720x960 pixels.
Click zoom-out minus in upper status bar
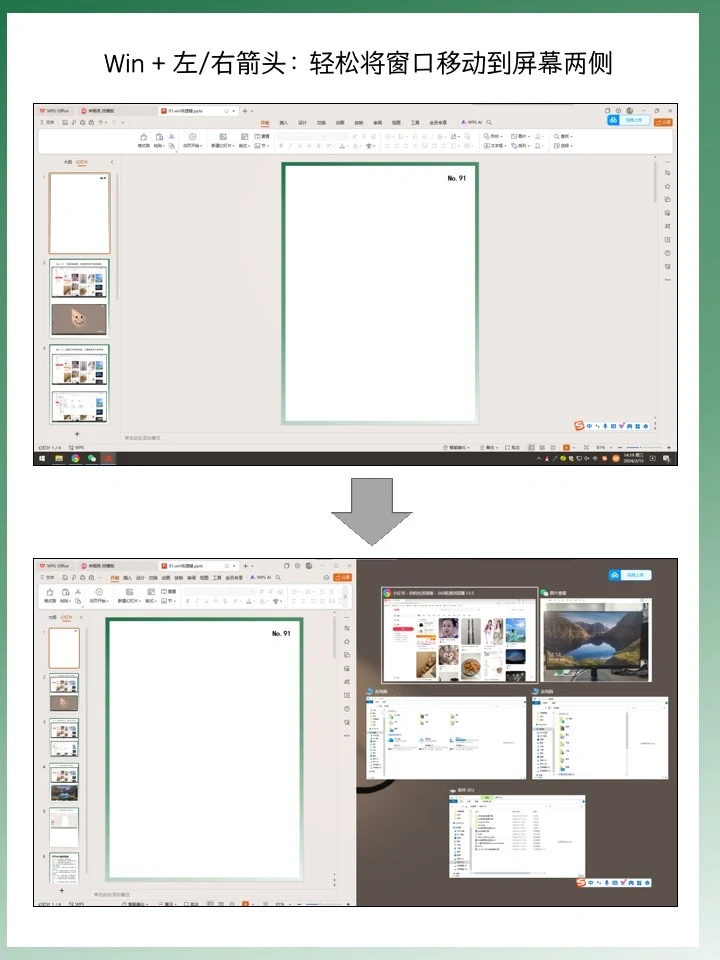(x=620, y=448)
